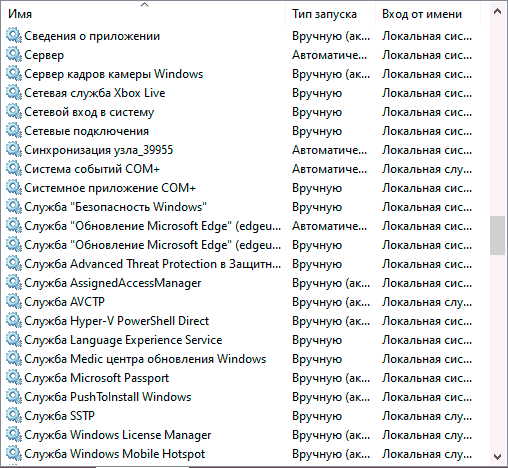Sort list by Имя column header

pyautogui.click(x=144, y=14)
